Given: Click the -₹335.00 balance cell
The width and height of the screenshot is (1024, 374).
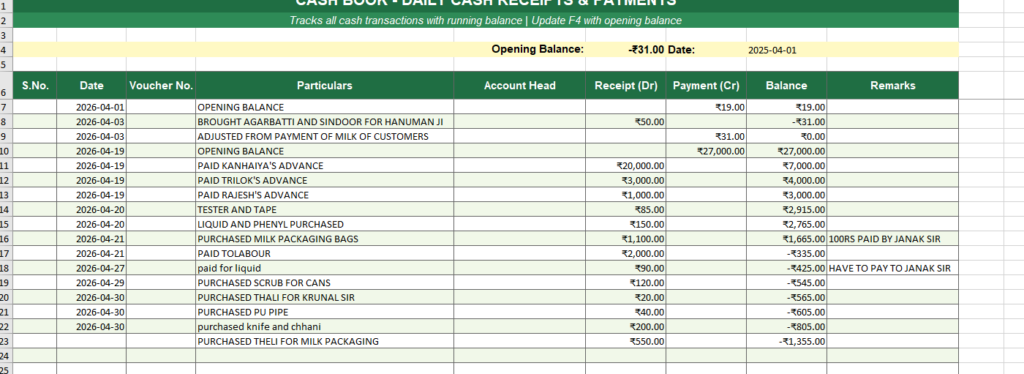Looking at the screenshot, I should pyautogui.click(x=786, y=253).
